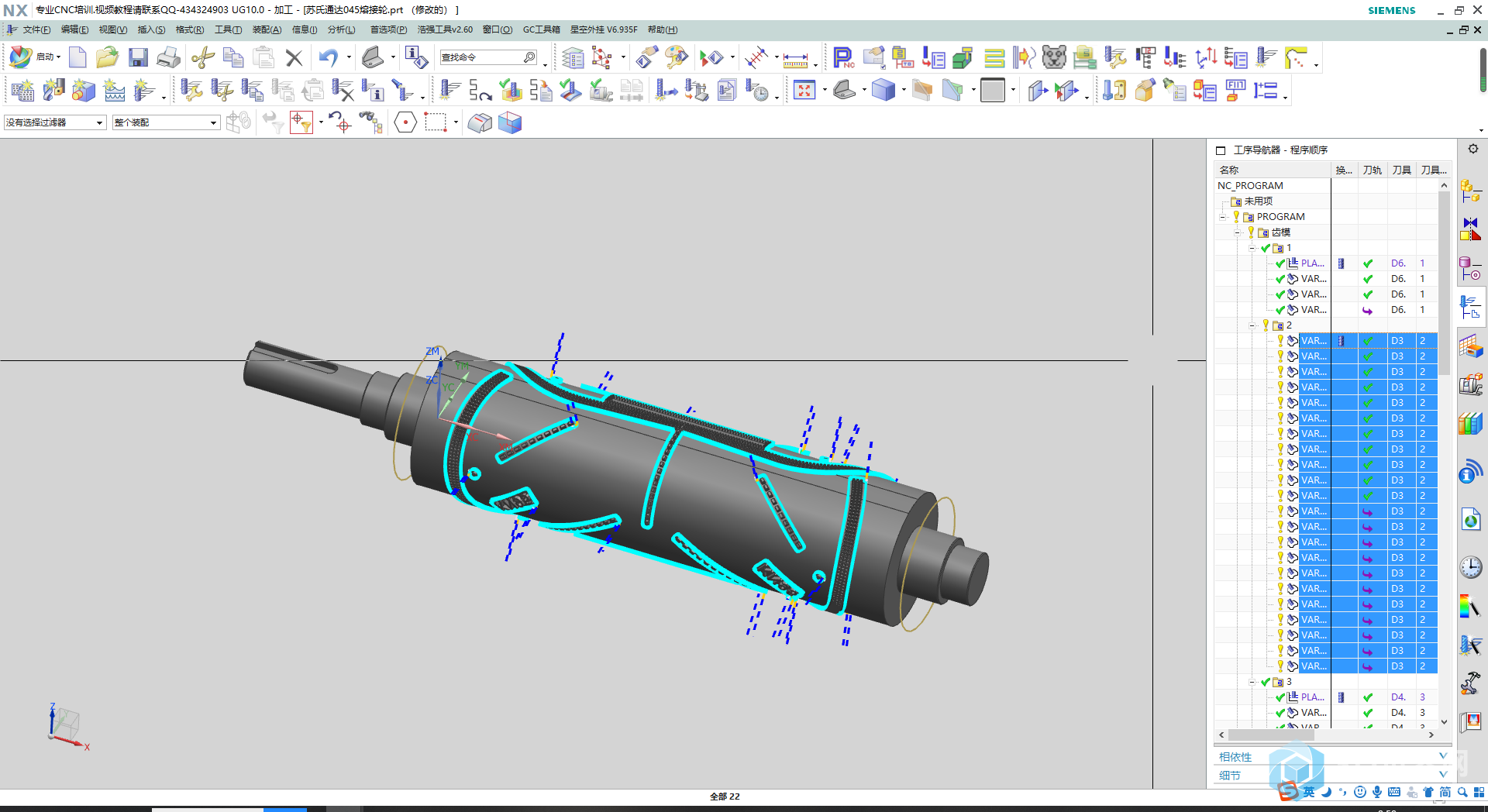Click the navigator scroll up arrow
The width and height of the screenshot is (1488, 812).
(1444, 185)
